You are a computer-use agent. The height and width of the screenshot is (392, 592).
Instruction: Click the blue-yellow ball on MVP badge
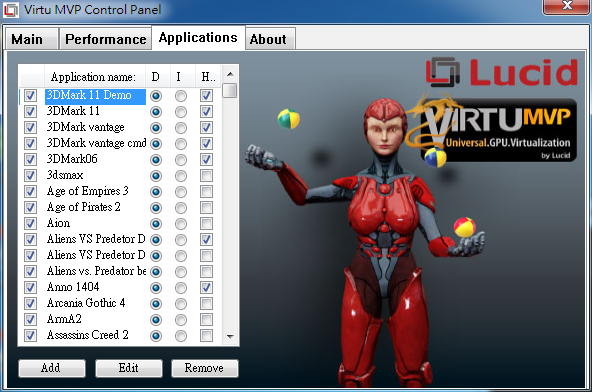tap(435, 157)
